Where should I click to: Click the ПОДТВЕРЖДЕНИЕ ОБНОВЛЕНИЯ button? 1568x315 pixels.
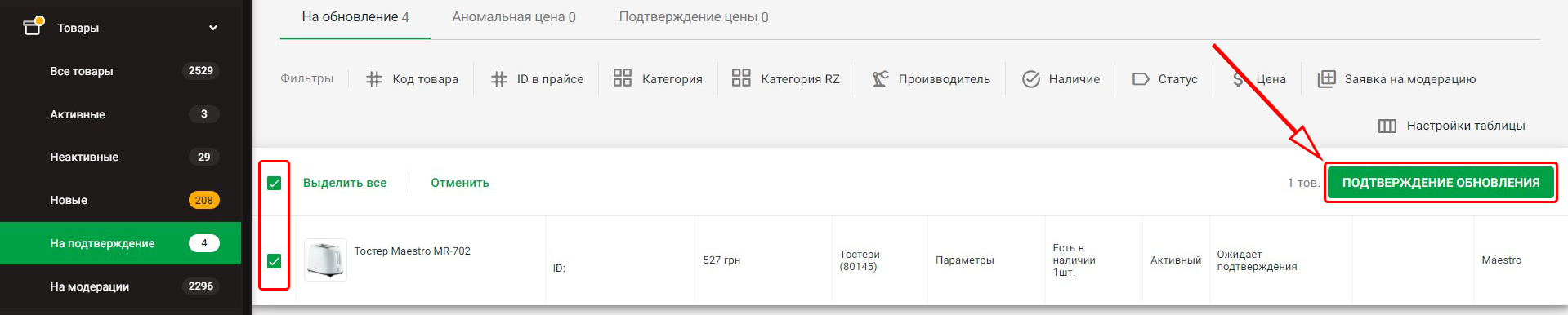coord(1441,182)
